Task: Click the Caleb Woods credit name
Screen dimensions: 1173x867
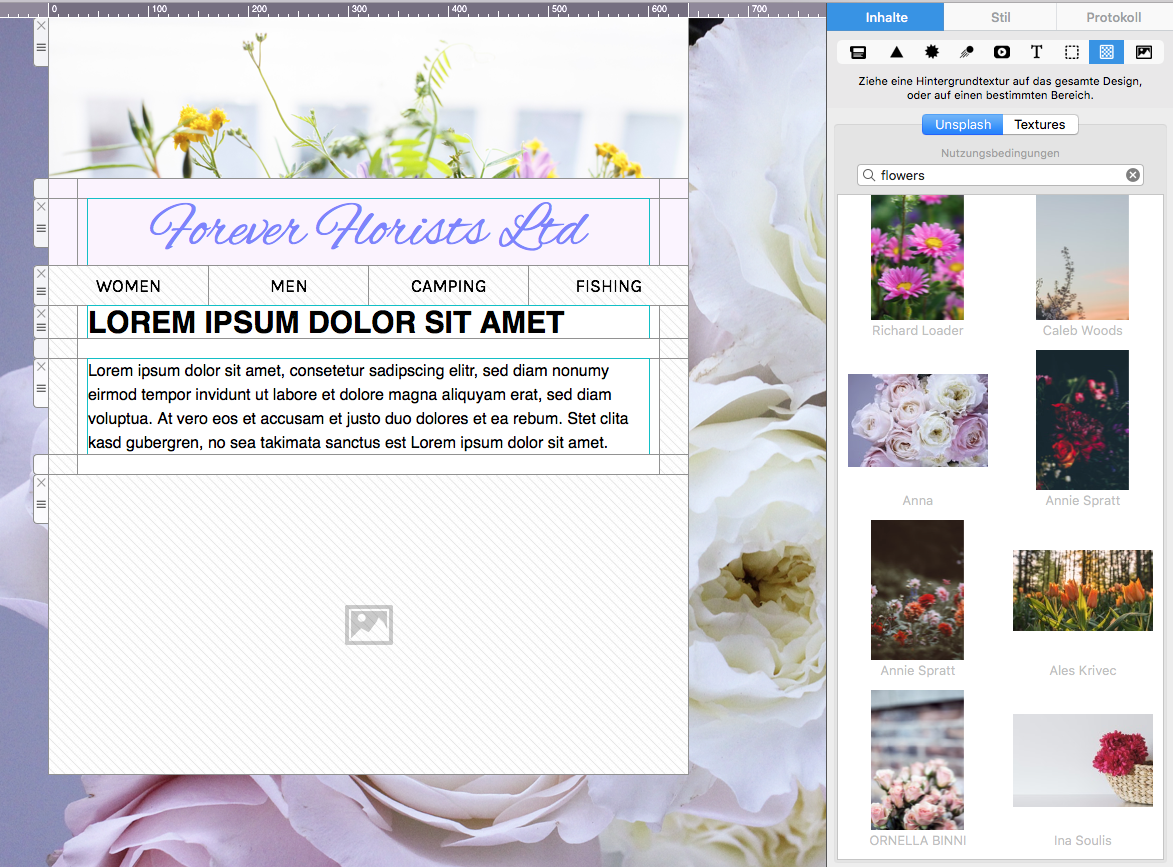Action: [1082, 331]
